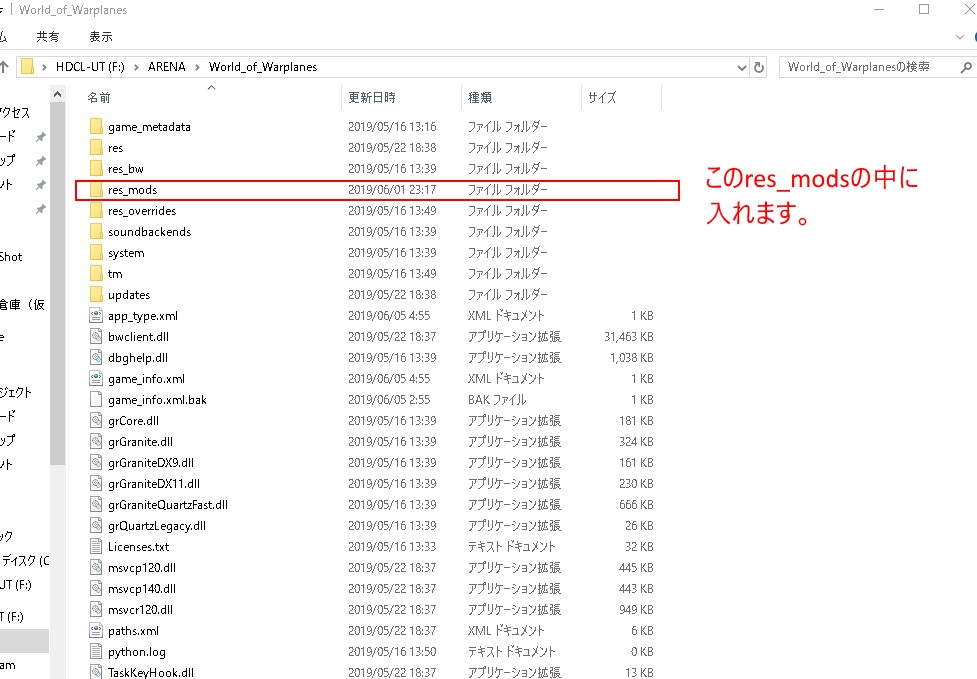The height and width of the screenshot is (679, 977).
Task: Click the dbghelp.dll file icon
Action: pos(96,358)
